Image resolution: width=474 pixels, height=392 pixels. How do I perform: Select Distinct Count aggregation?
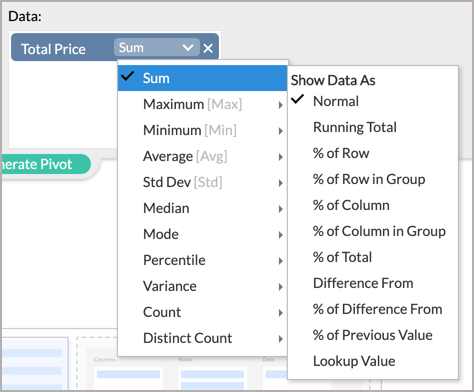click(202, 338)
